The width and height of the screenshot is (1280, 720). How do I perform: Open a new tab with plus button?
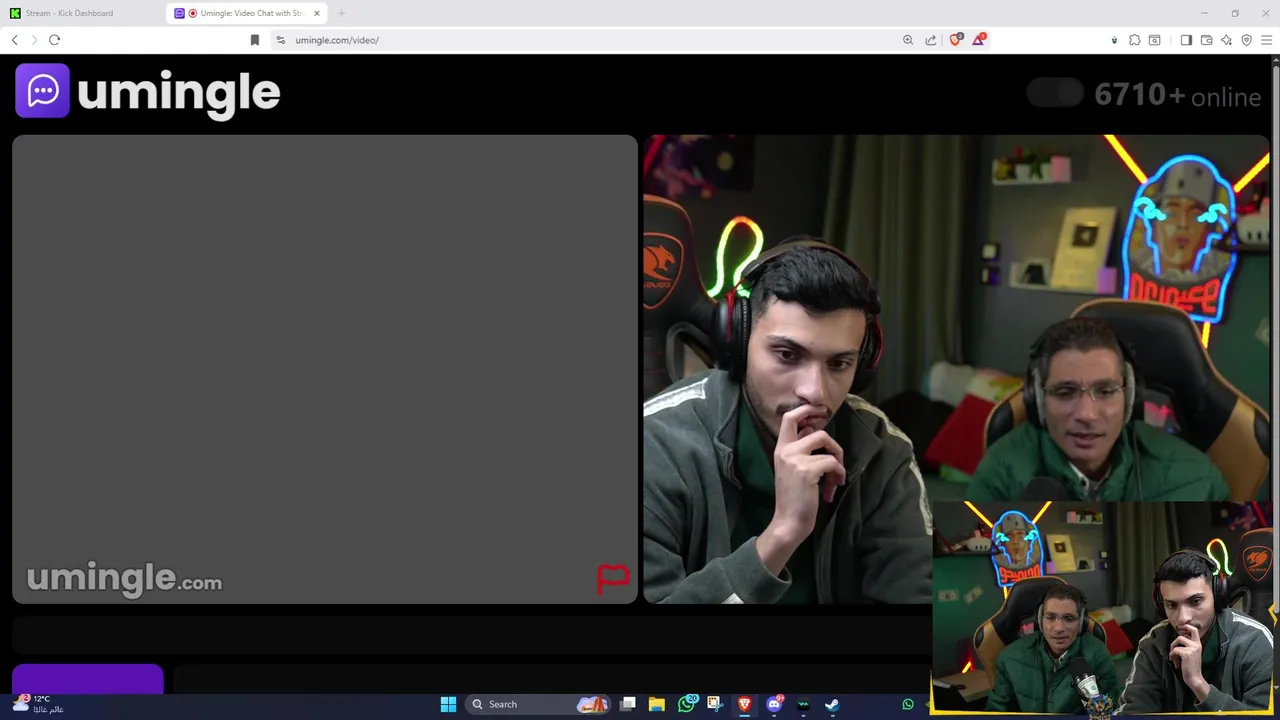pos(341,13)
